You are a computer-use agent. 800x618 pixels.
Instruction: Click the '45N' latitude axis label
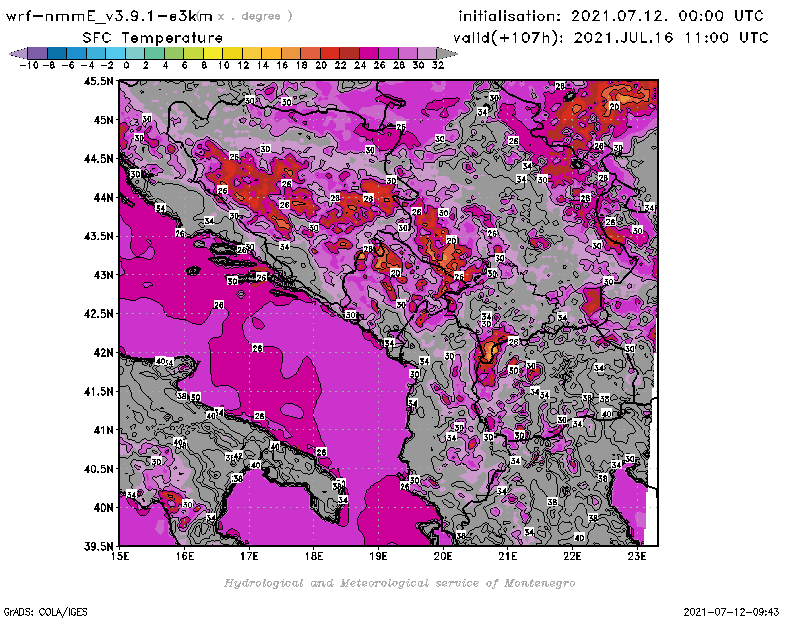(103, 120)
